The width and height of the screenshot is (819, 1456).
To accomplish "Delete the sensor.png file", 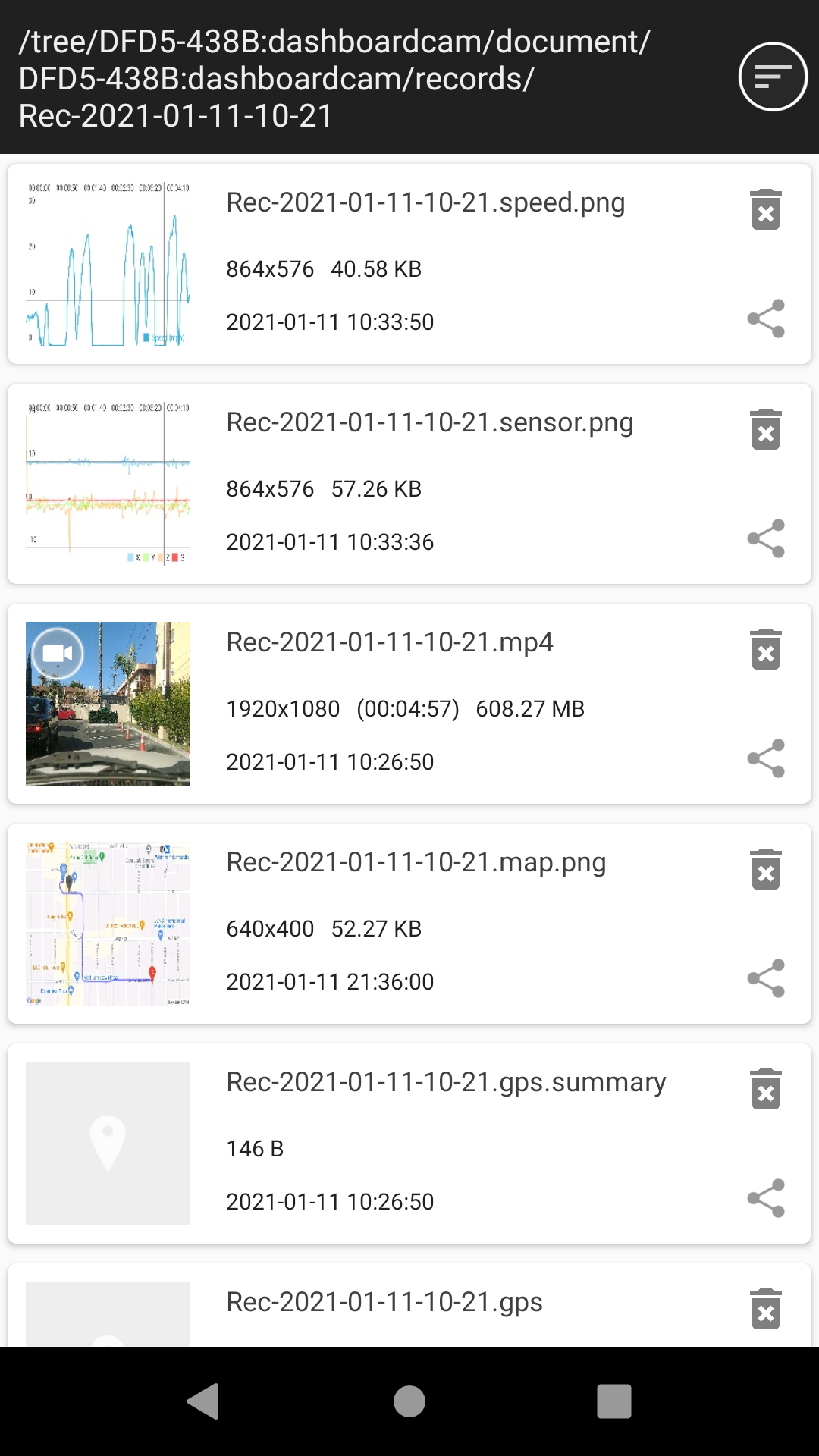I will coord(766,429).
